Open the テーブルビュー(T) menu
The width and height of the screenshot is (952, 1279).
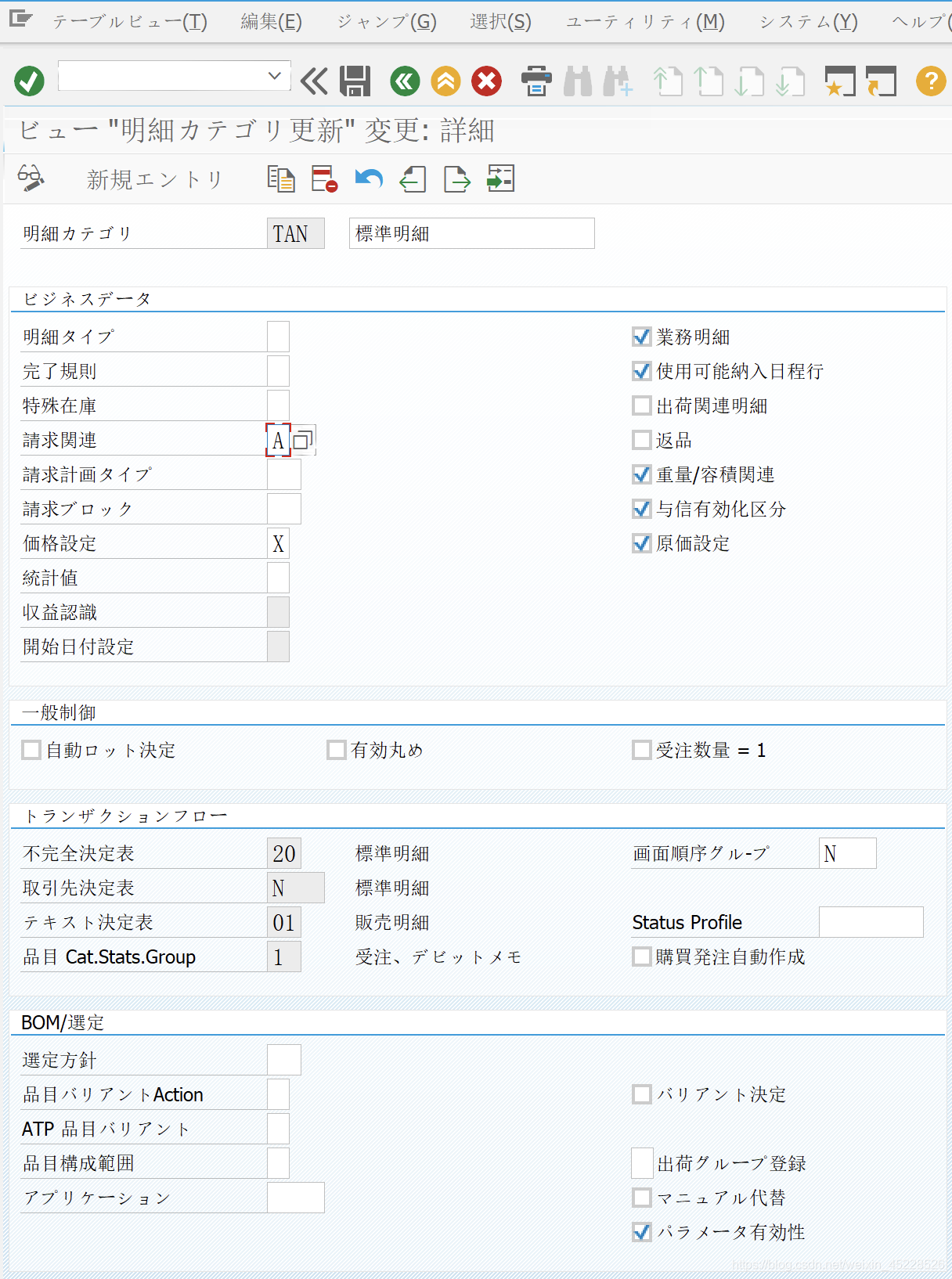pos(129,21)
